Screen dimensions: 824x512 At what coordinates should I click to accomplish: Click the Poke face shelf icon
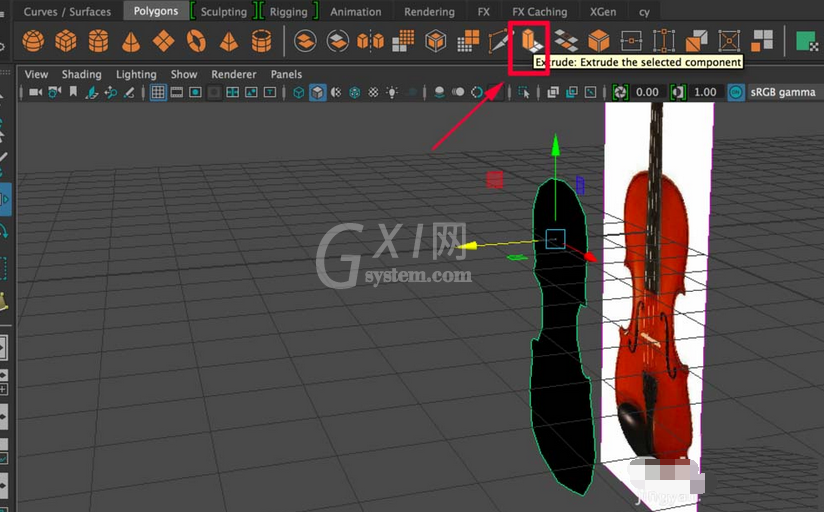pyautogui.click(x=729, y=40)
